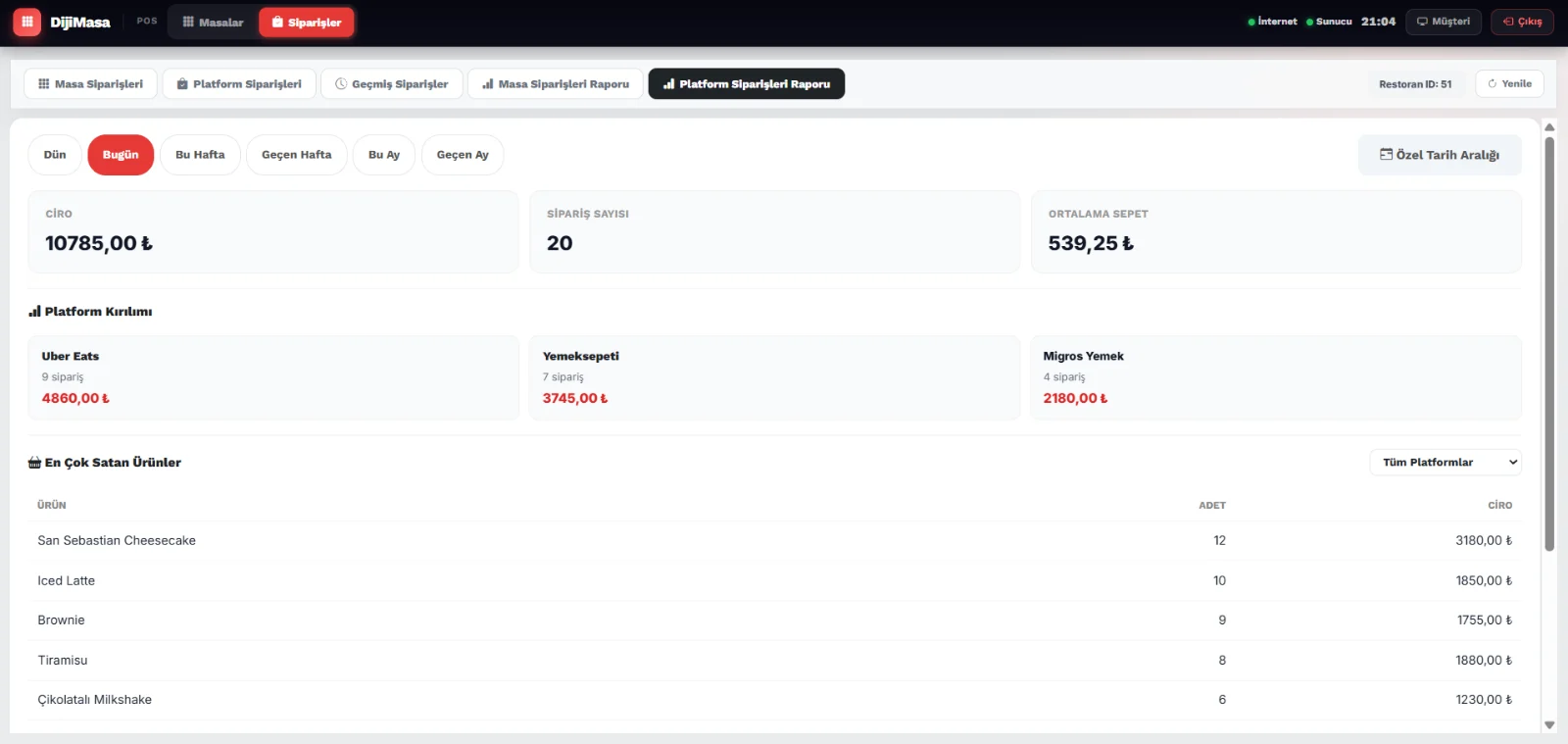The height and width of the screenshot is (744, 1568).
Task: Open the Siparişler tab in top bar
Action: click(x=307, y=22)
